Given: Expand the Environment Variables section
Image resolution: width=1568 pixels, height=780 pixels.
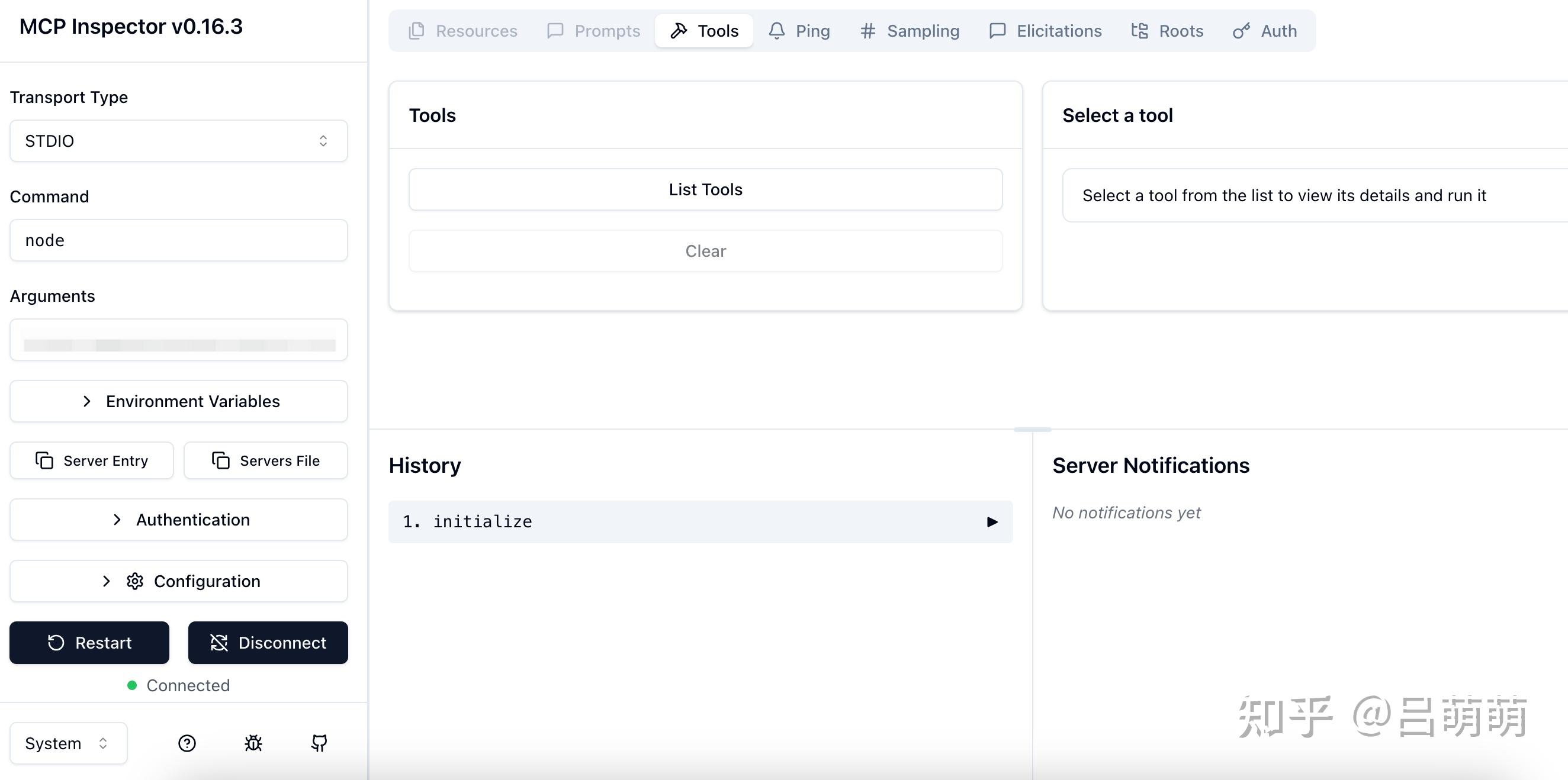Looking at the screenshot, I should 178,401.
